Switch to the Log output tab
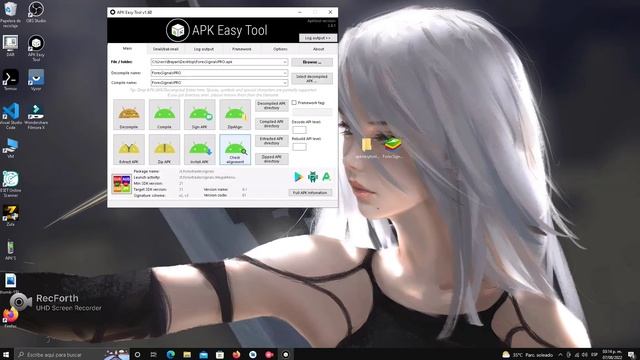Screen dimensions: 640x360 [x=204, y=49]
